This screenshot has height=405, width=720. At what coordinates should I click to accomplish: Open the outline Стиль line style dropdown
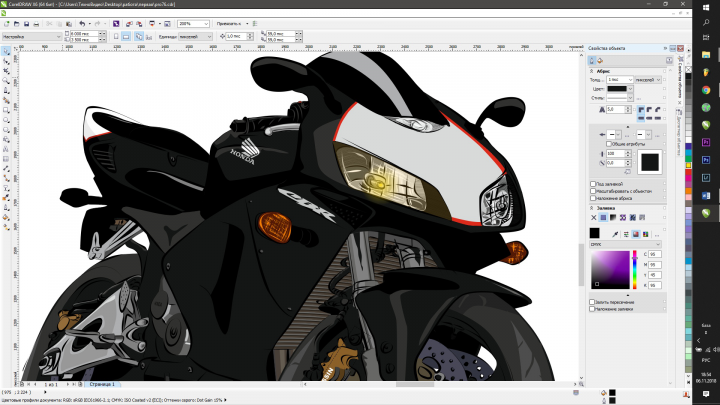[x=630, y=98]
